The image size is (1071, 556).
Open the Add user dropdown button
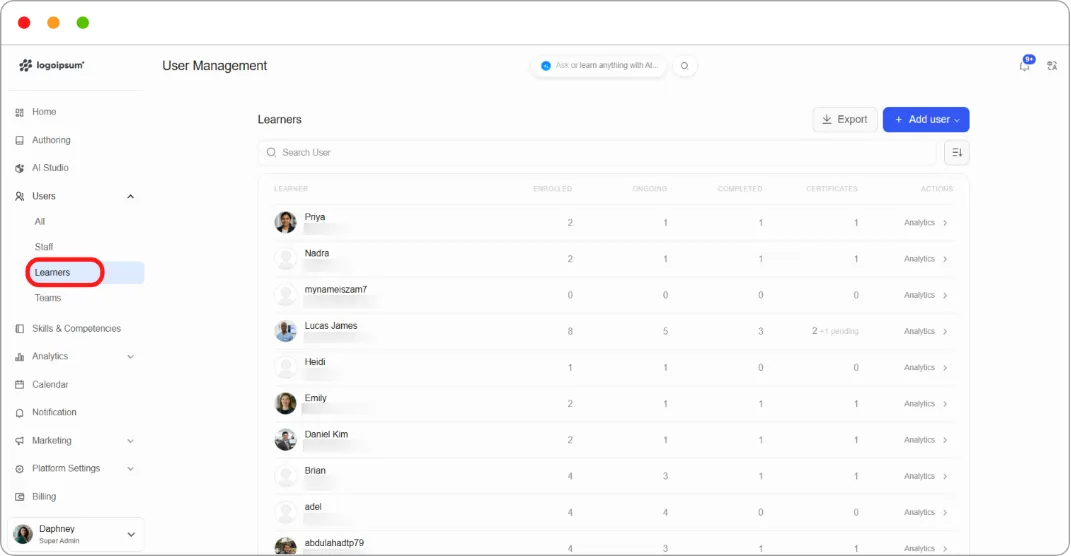tap(926, 120)
